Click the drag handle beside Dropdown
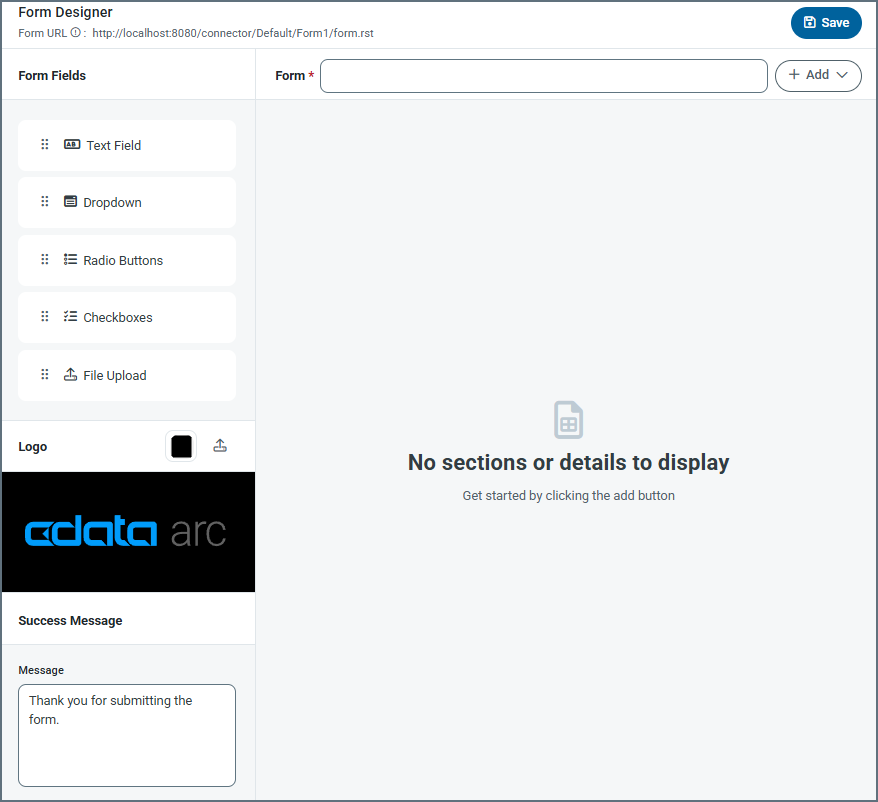The image size is (878, 802). (x=44, y=202)
